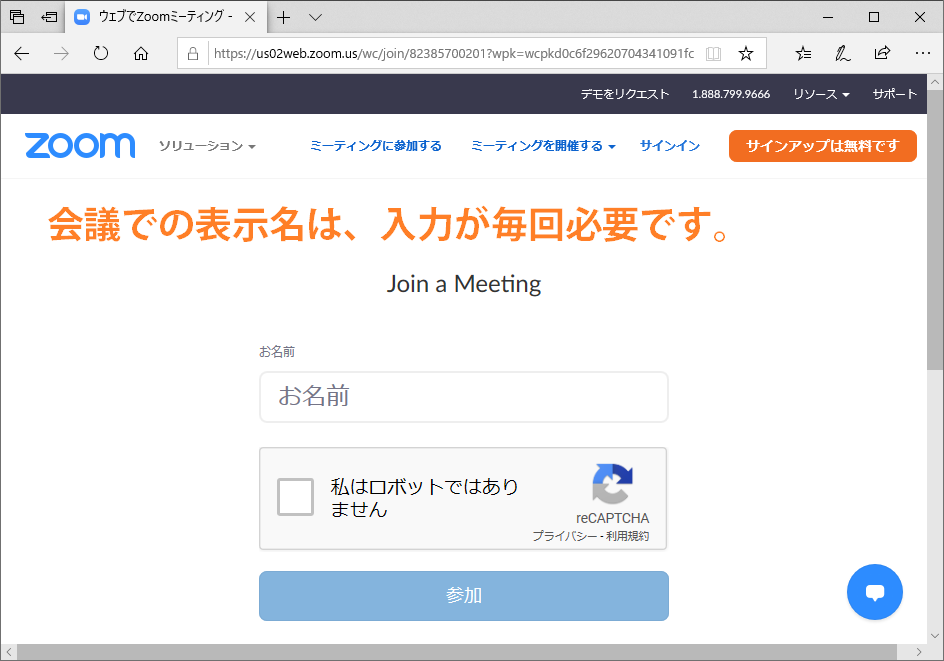Click the share page icon
This screenshot has height=661, width=944.
[883, 53]
